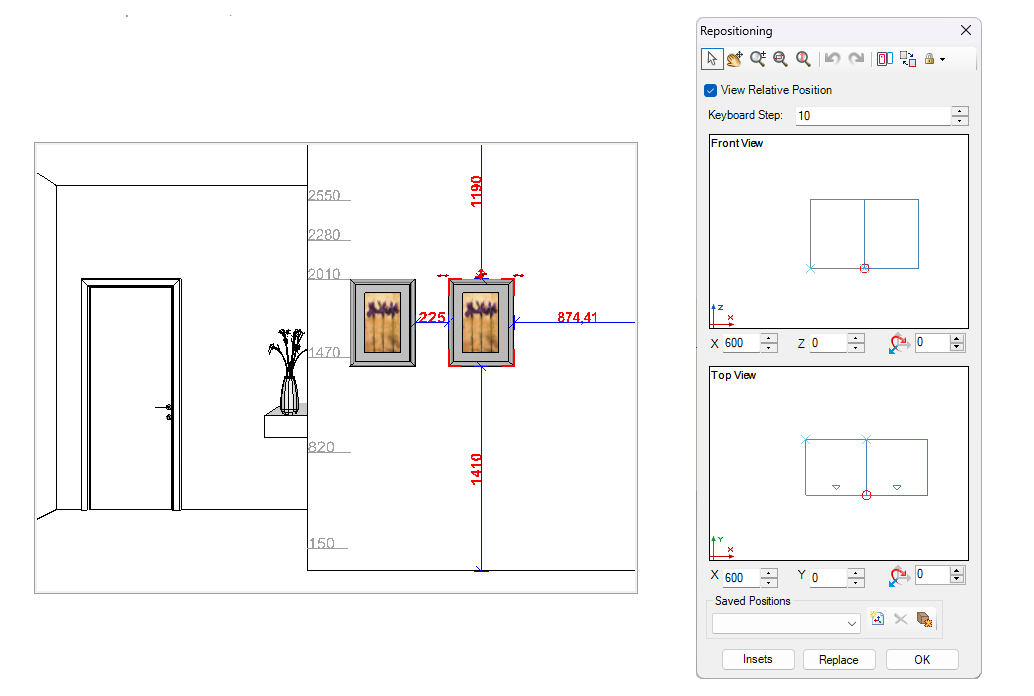Increment Front View X value

point(769,338)
